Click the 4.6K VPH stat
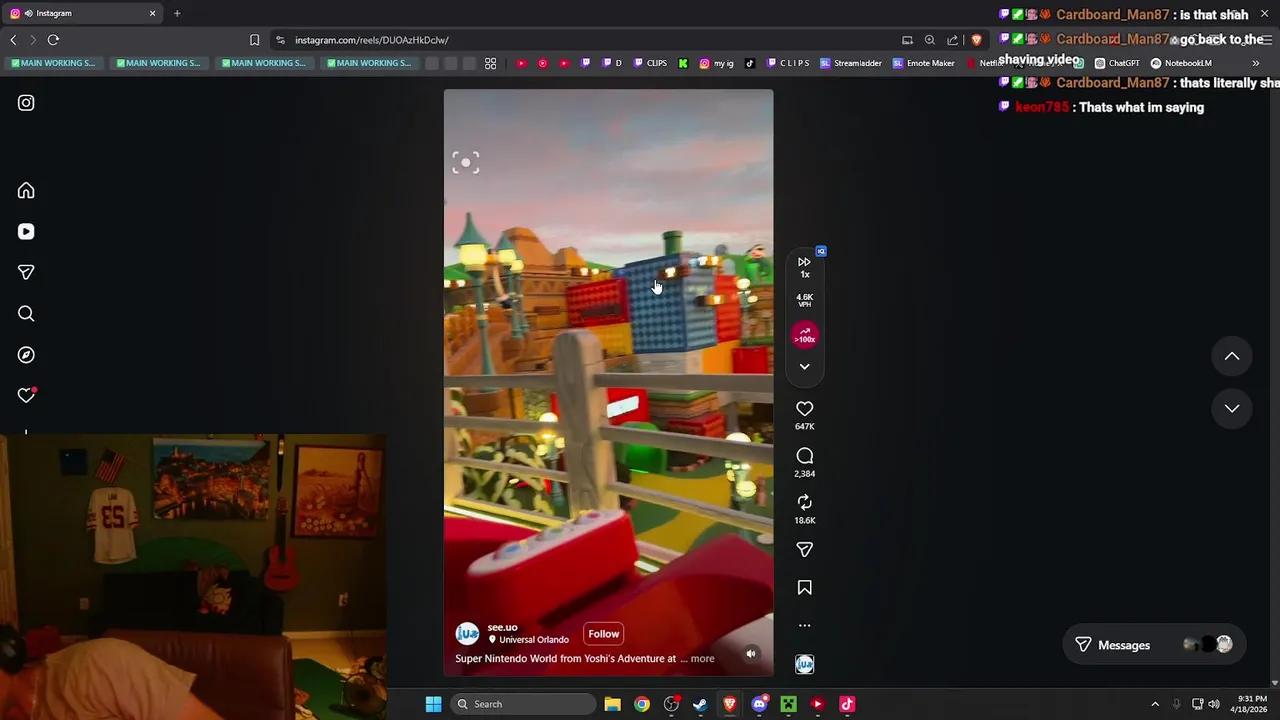 (804, 300)
